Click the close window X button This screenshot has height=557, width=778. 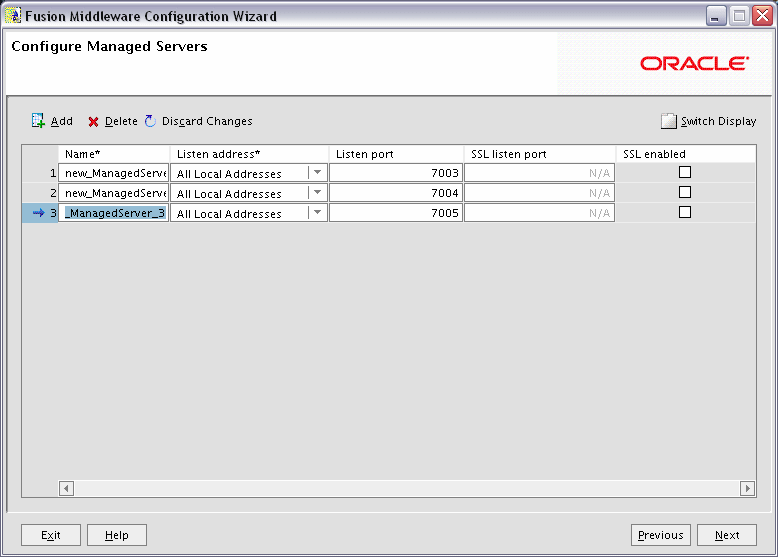(762, 15)
